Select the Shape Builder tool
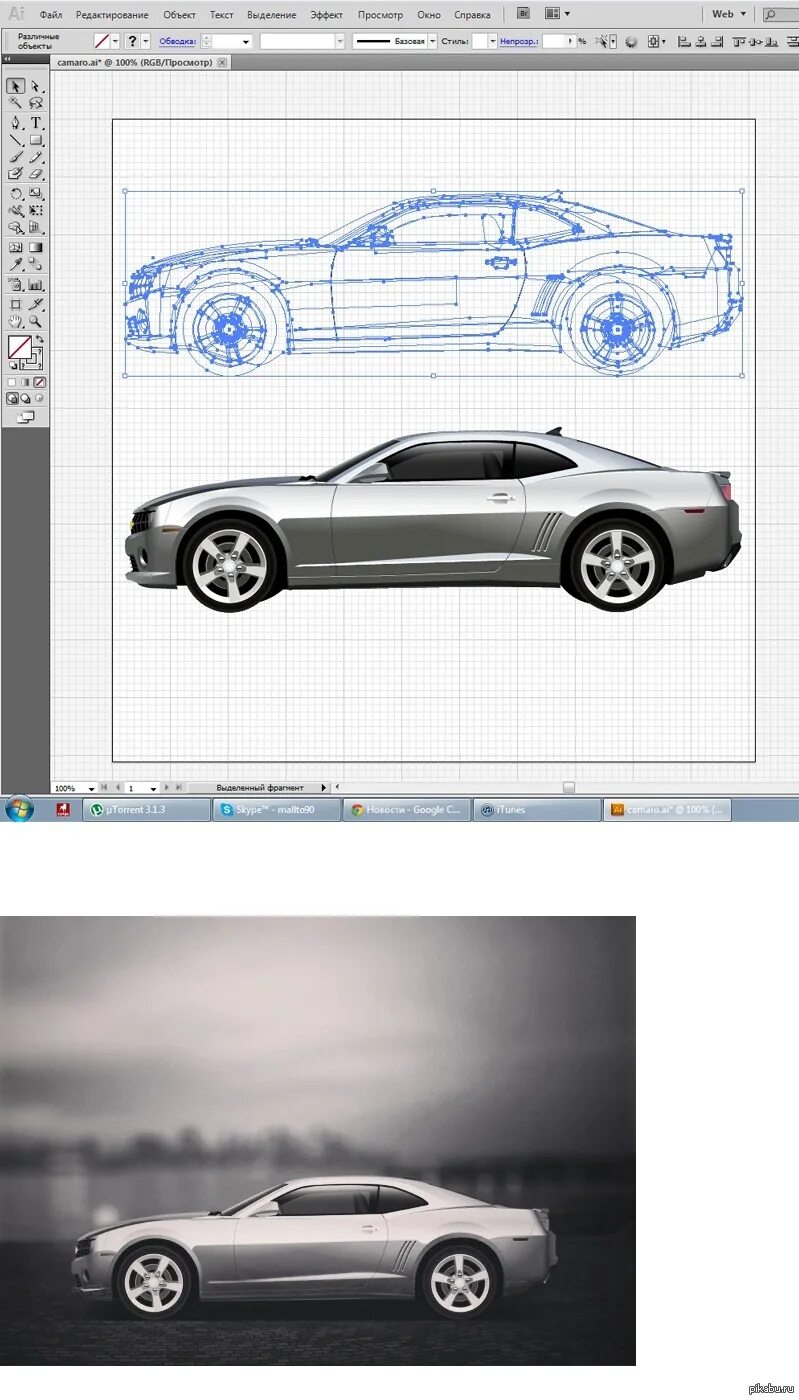 click(x=15, y=227)
